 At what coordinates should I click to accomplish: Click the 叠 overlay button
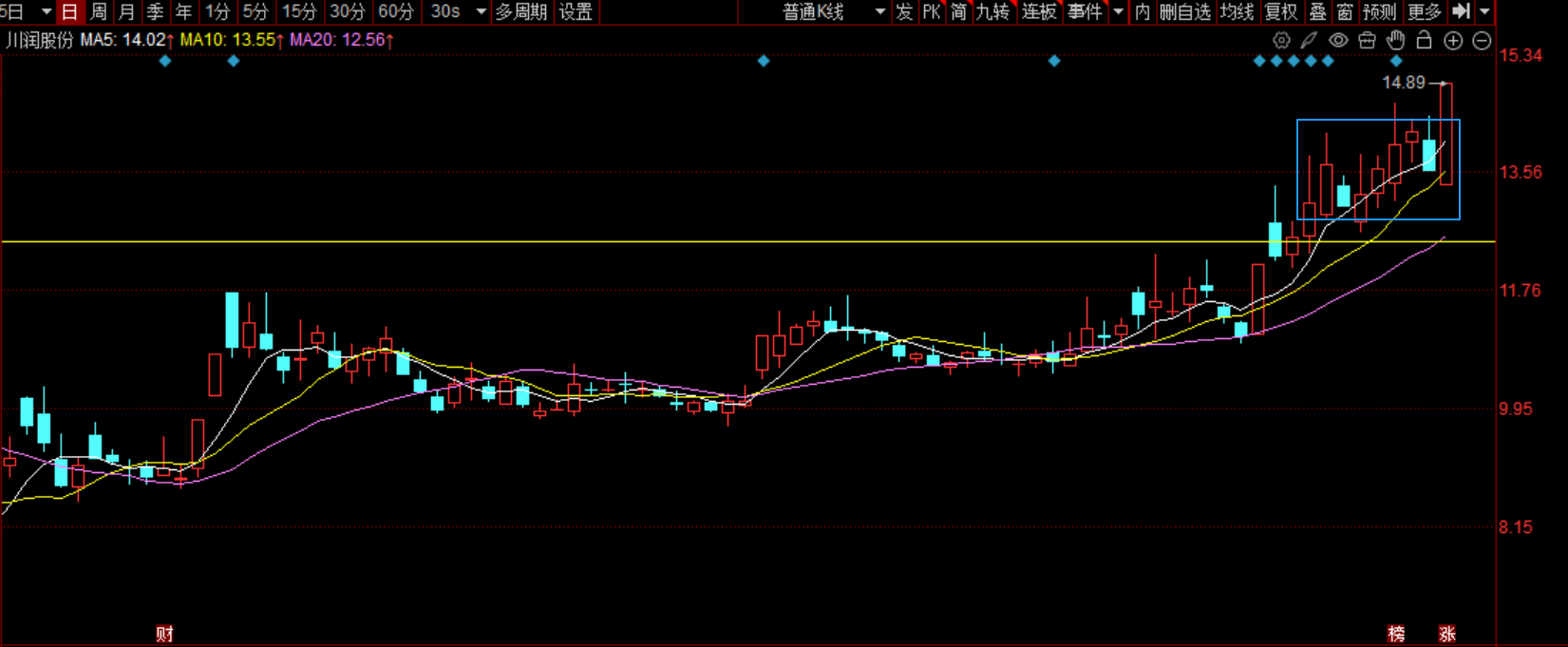click(1318, 11)
